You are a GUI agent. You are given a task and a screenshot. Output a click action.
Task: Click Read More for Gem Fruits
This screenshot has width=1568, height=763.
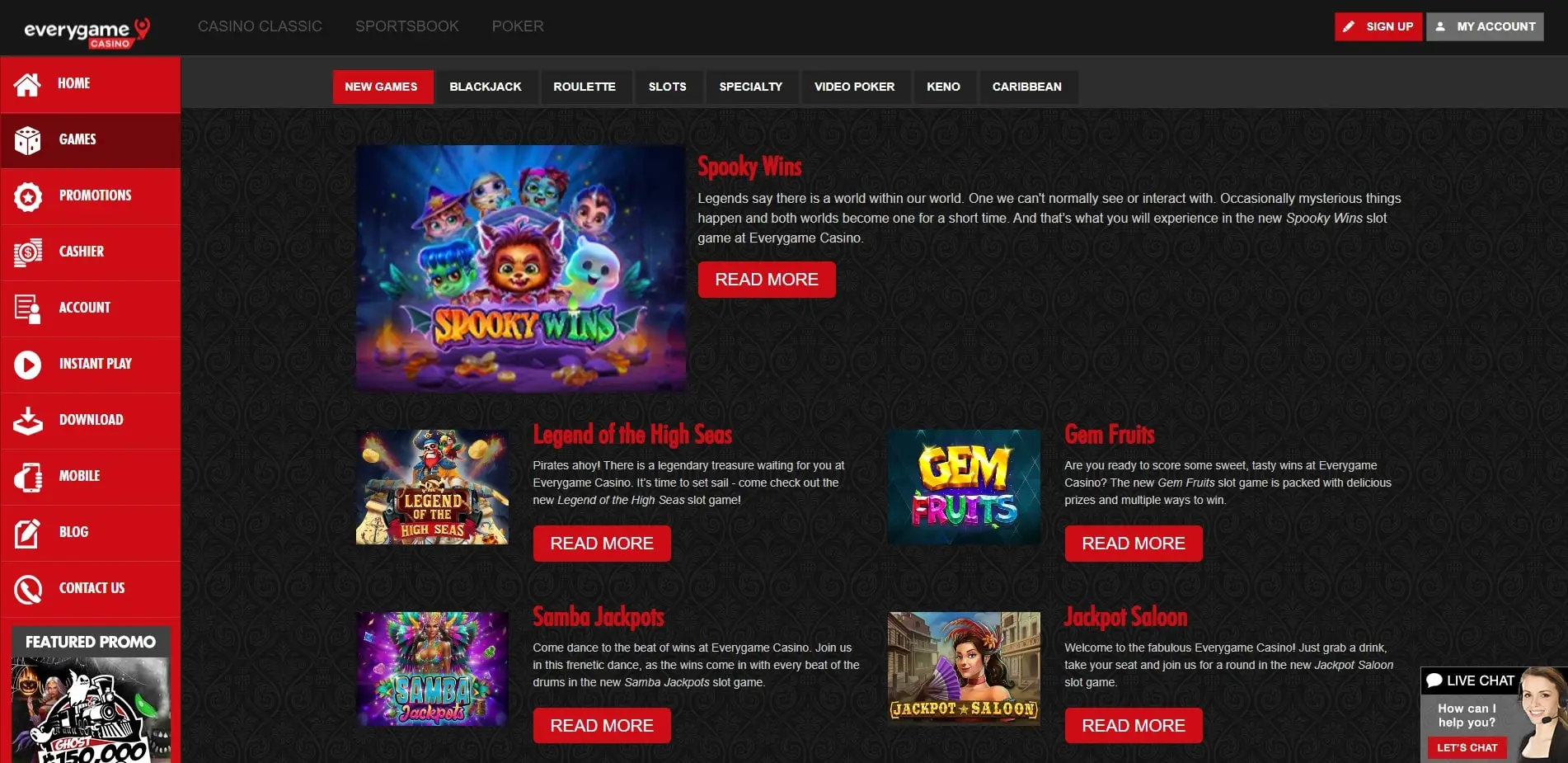click(1134, 544)
